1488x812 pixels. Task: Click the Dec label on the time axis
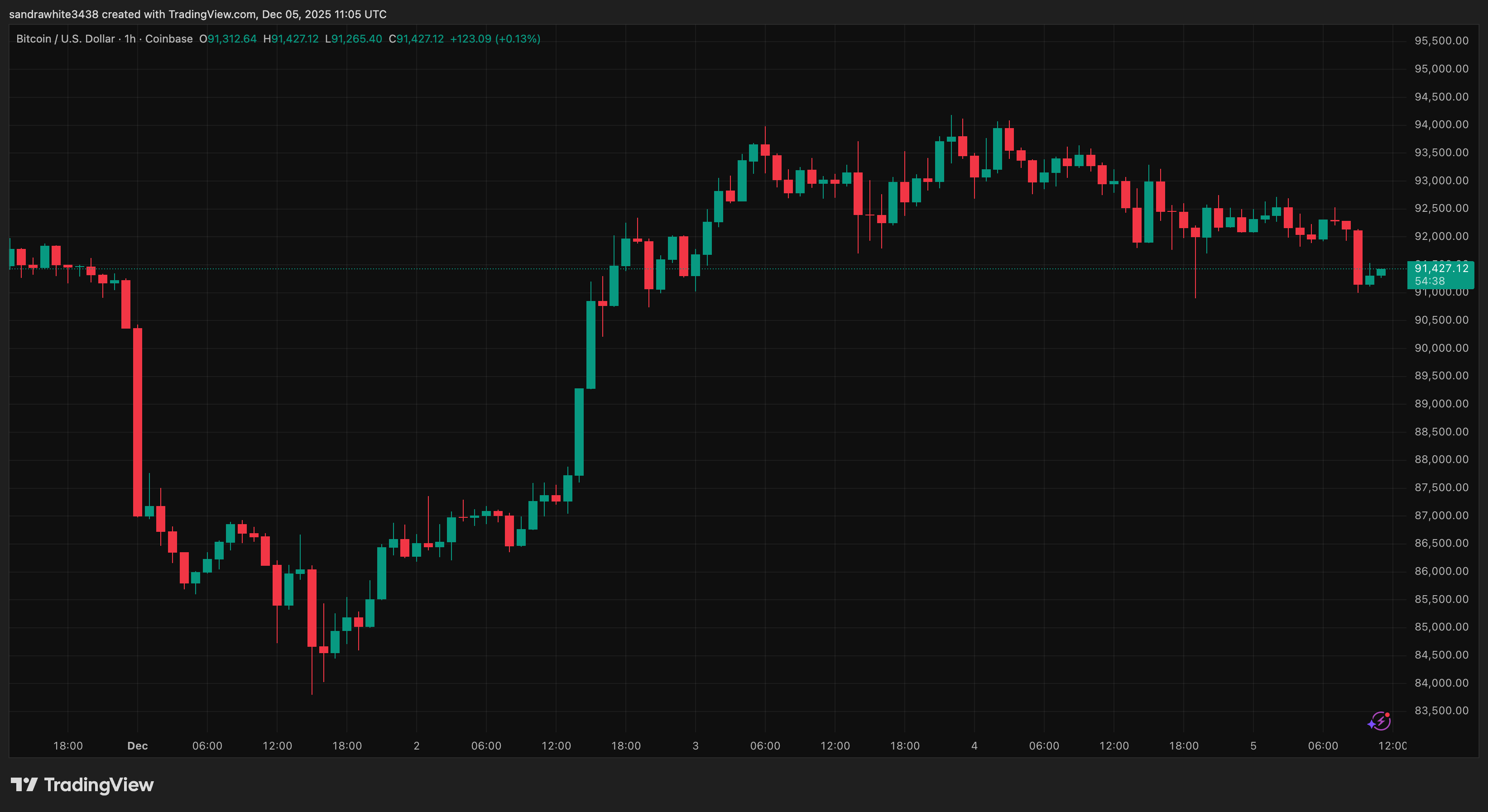coord(138,745)
